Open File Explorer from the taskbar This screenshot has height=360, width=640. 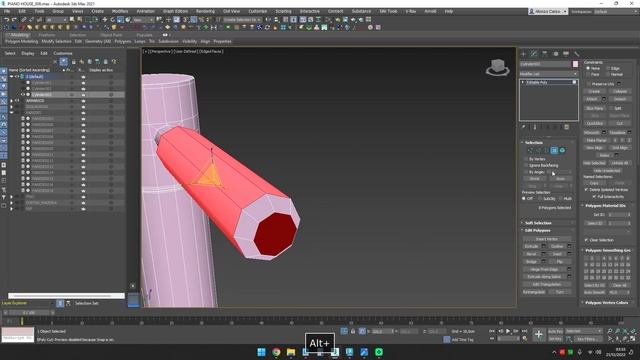[x=291, y=352]
